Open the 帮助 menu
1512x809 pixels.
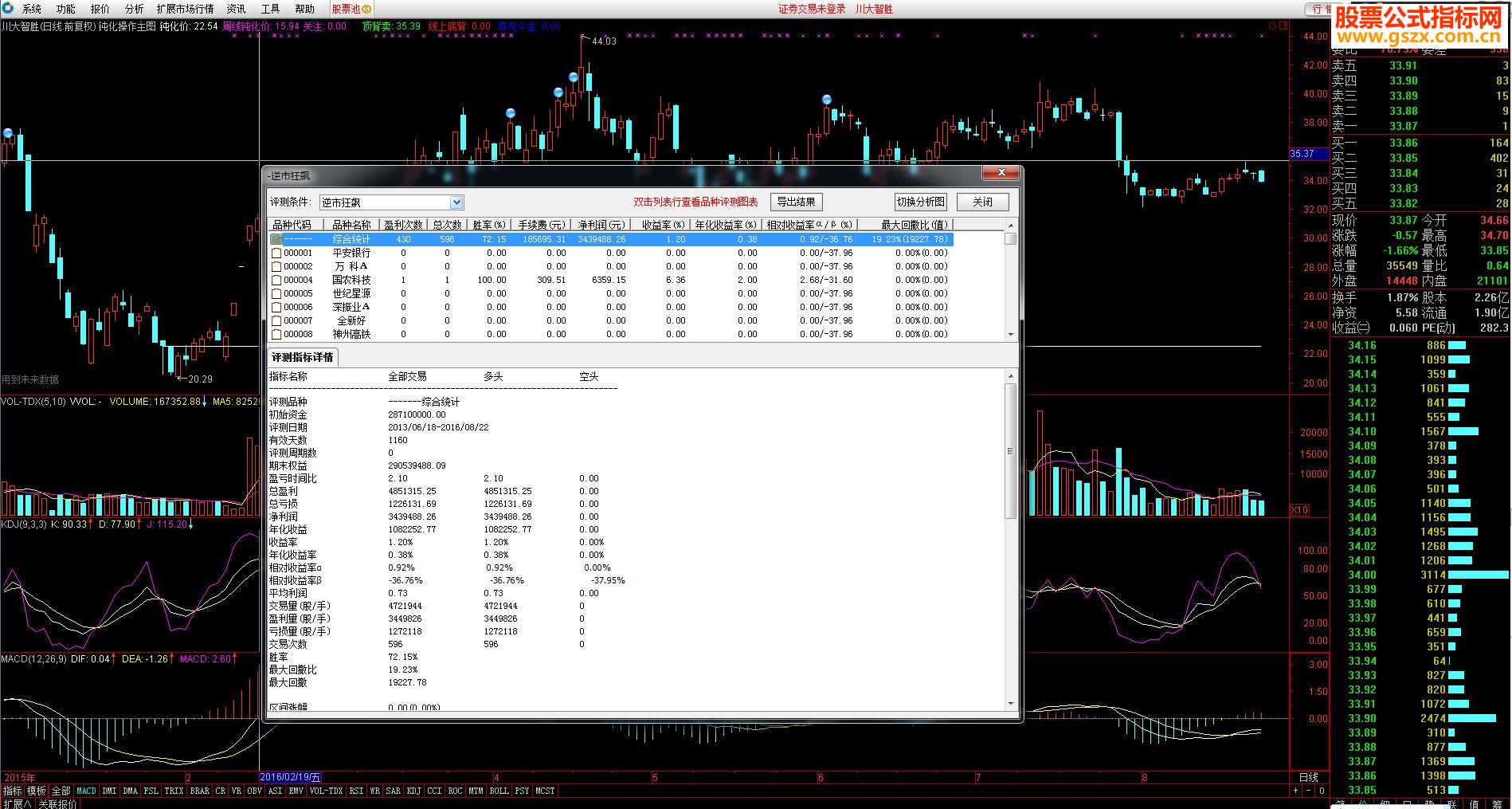click(x=304, y=9)
